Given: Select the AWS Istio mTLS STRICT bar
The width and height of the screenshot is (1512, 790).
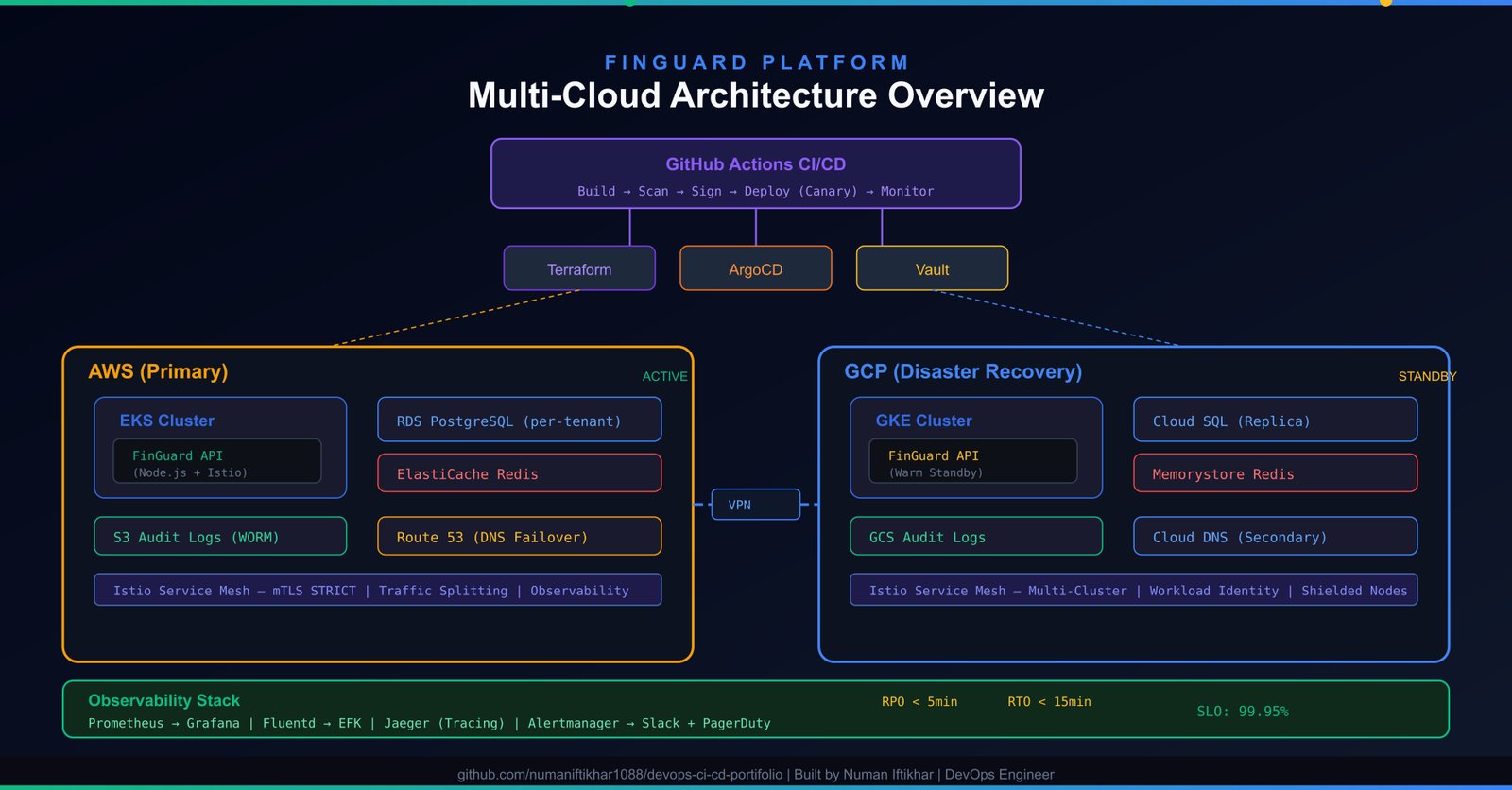Looking at the screenshot, I should click(x=378, y=590).
